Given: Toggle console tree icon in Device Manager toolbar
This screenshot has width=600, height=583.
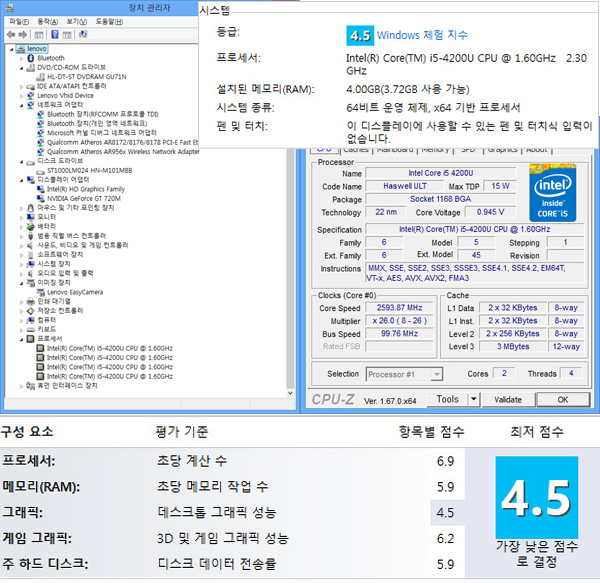Looking at the screenshot, I should (x=39, y=35).
